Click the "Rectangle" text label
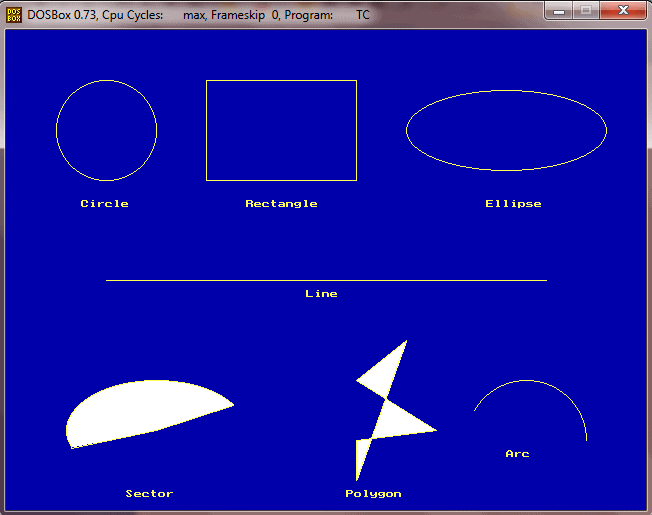Viewport: 652px width, 515px height. pos(281,204)
